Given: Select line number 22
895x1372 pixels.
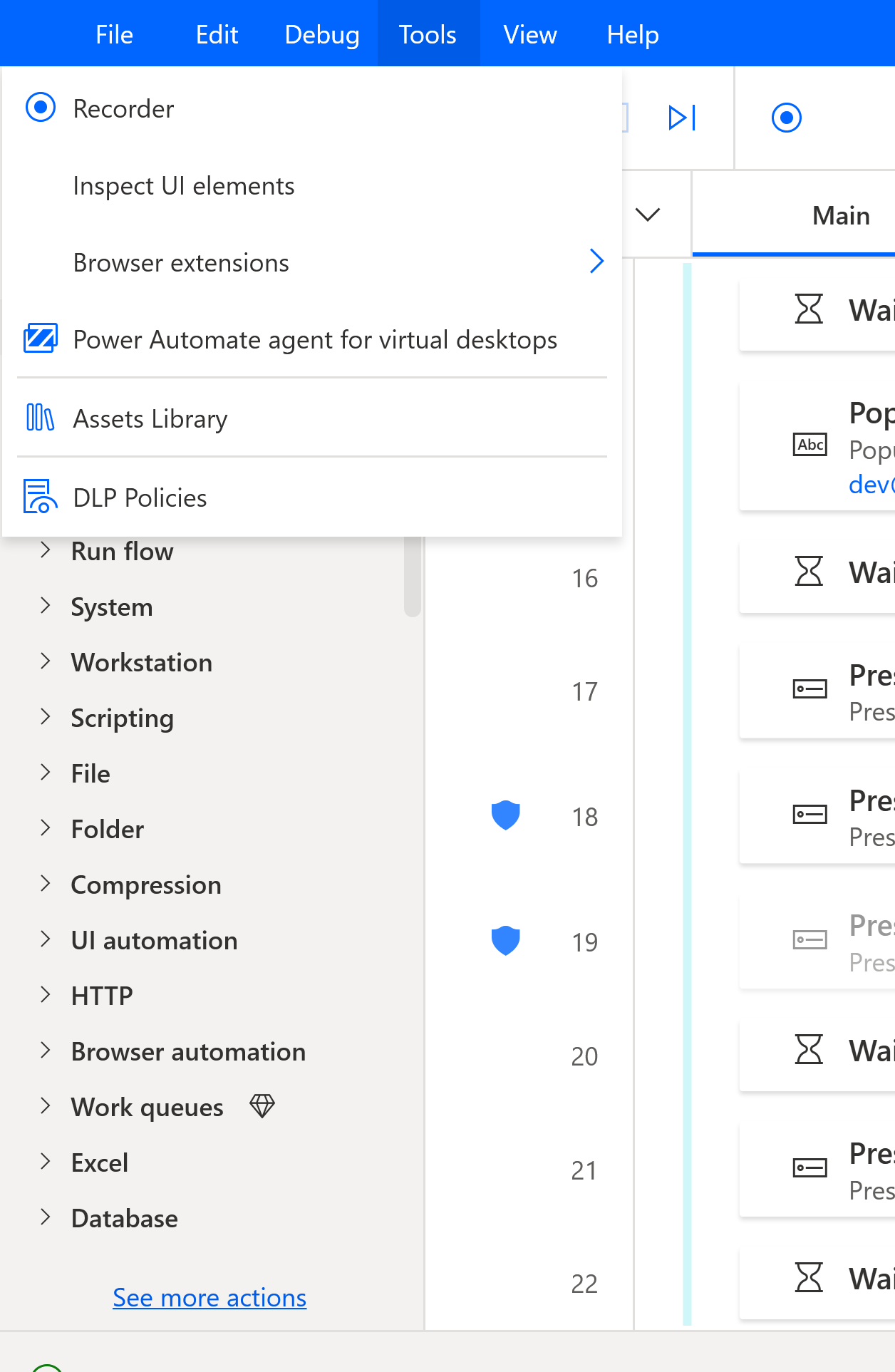Looking at the screenshot, I should [584, 1284].
